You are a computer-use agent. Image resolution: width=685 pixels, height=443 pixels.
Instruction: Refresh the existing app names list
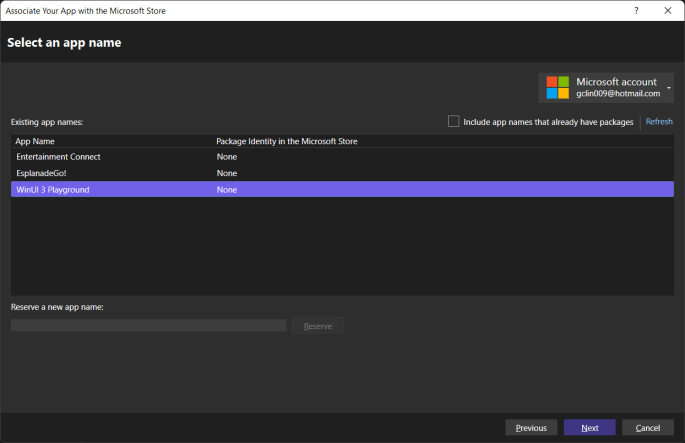pos(659,121)
